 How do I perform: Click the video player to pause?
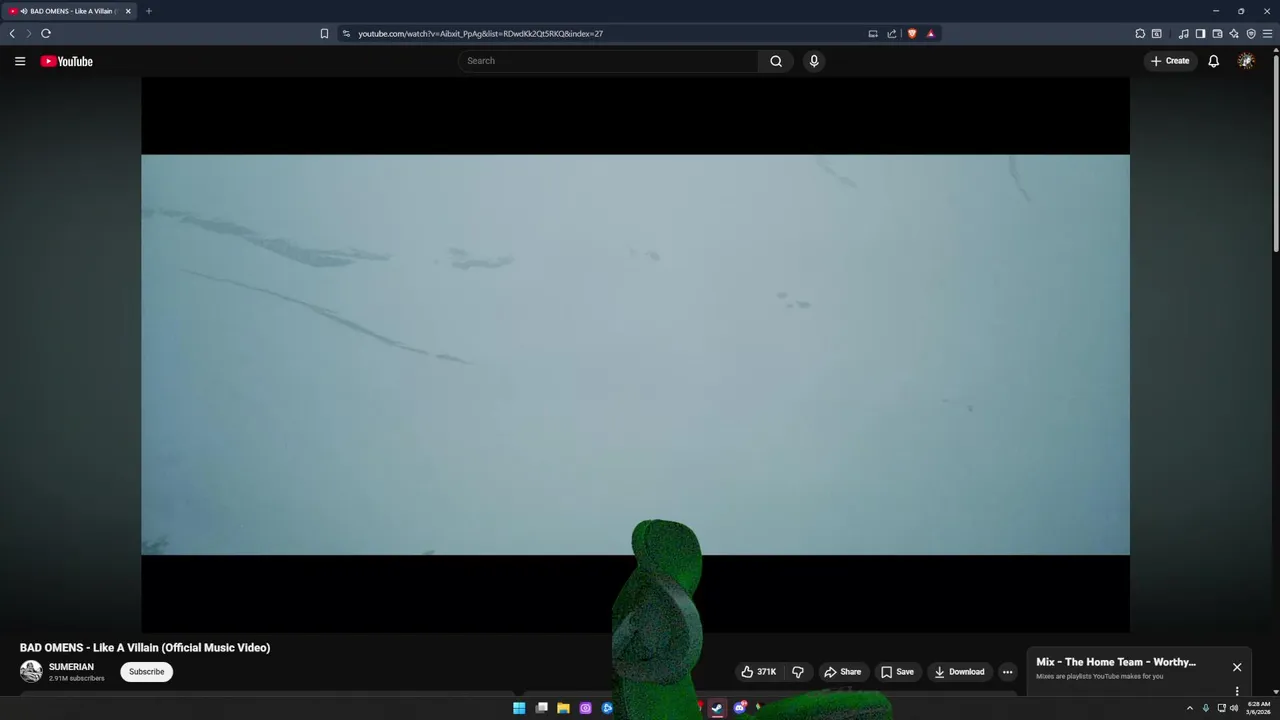coord(635,355)
